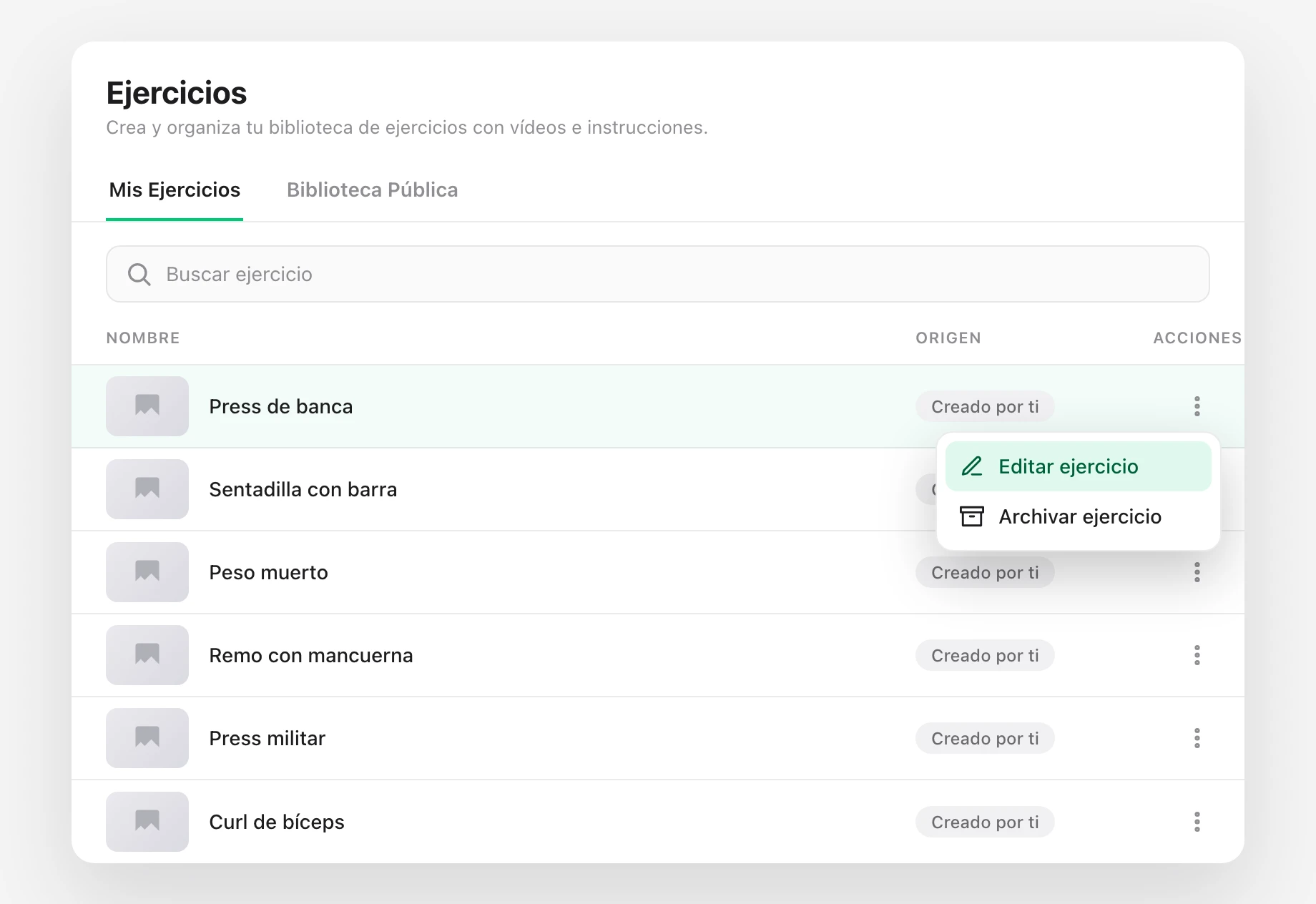This screenshot has width=1316, height=904.
Task: Open the Curl de bíceps thumbnail
Action: (147, 822)
